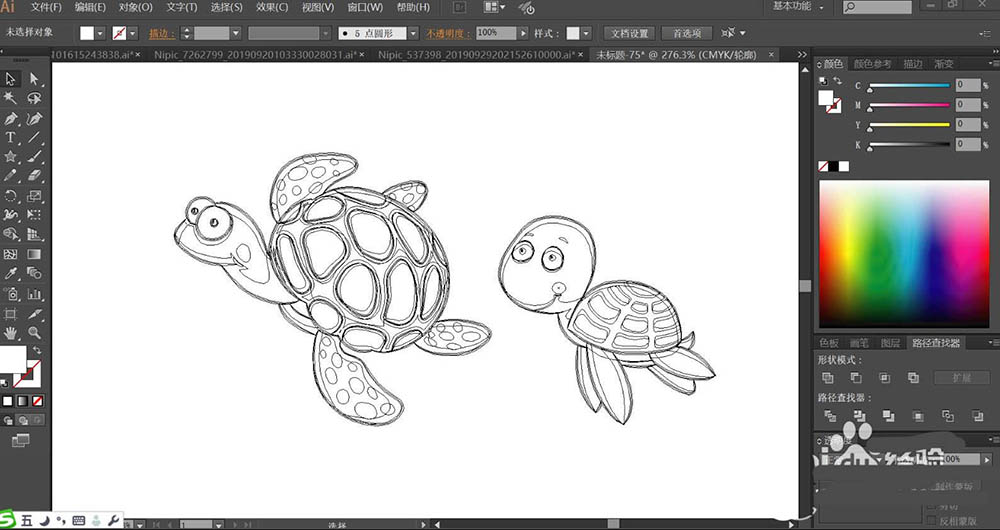
Task: Open fill color dropdown in control bar
Action: tap(101, 33)
